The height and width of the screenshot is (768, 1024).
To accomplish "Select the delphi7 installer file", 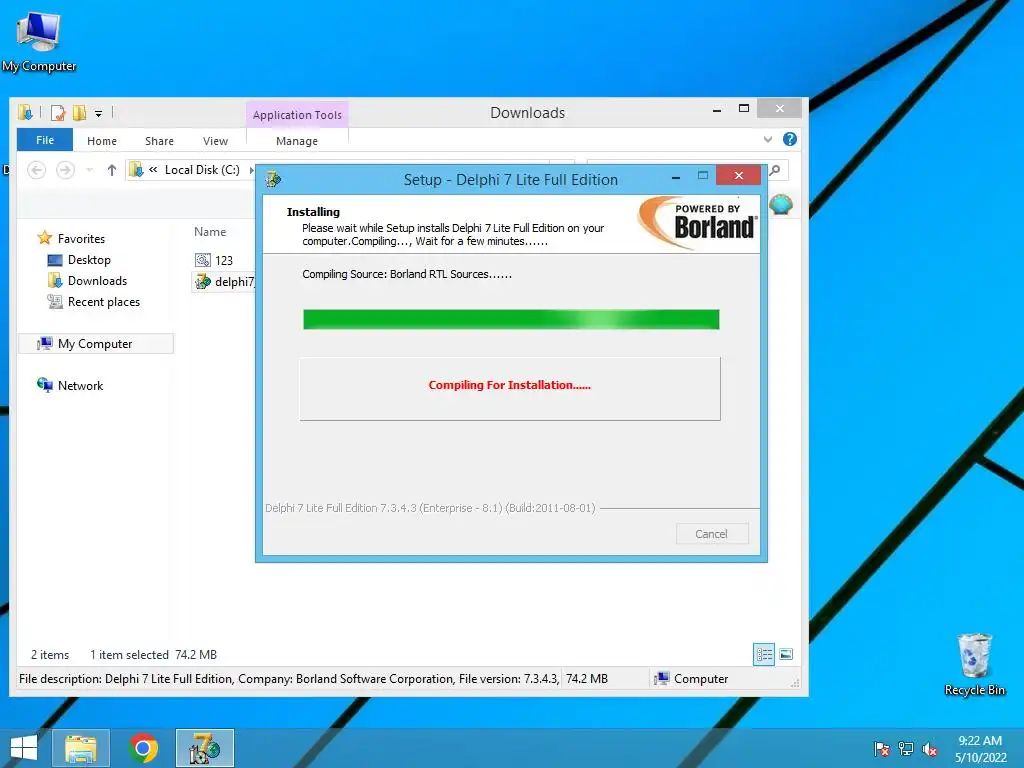I will (x=224, y=281).
